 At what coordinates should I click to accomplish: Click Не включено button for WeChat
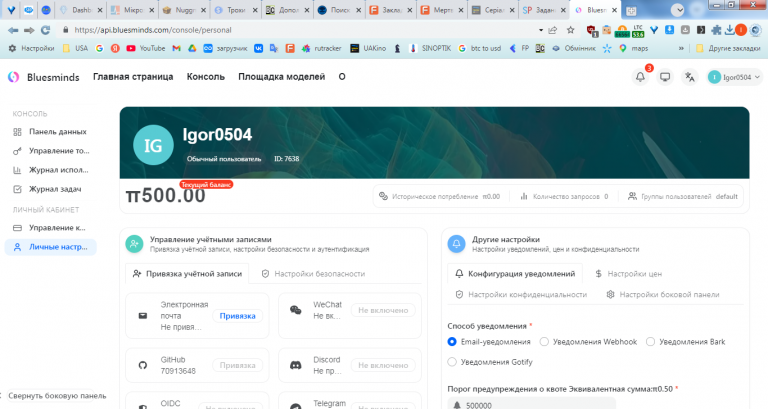click(x=383, y=310)
